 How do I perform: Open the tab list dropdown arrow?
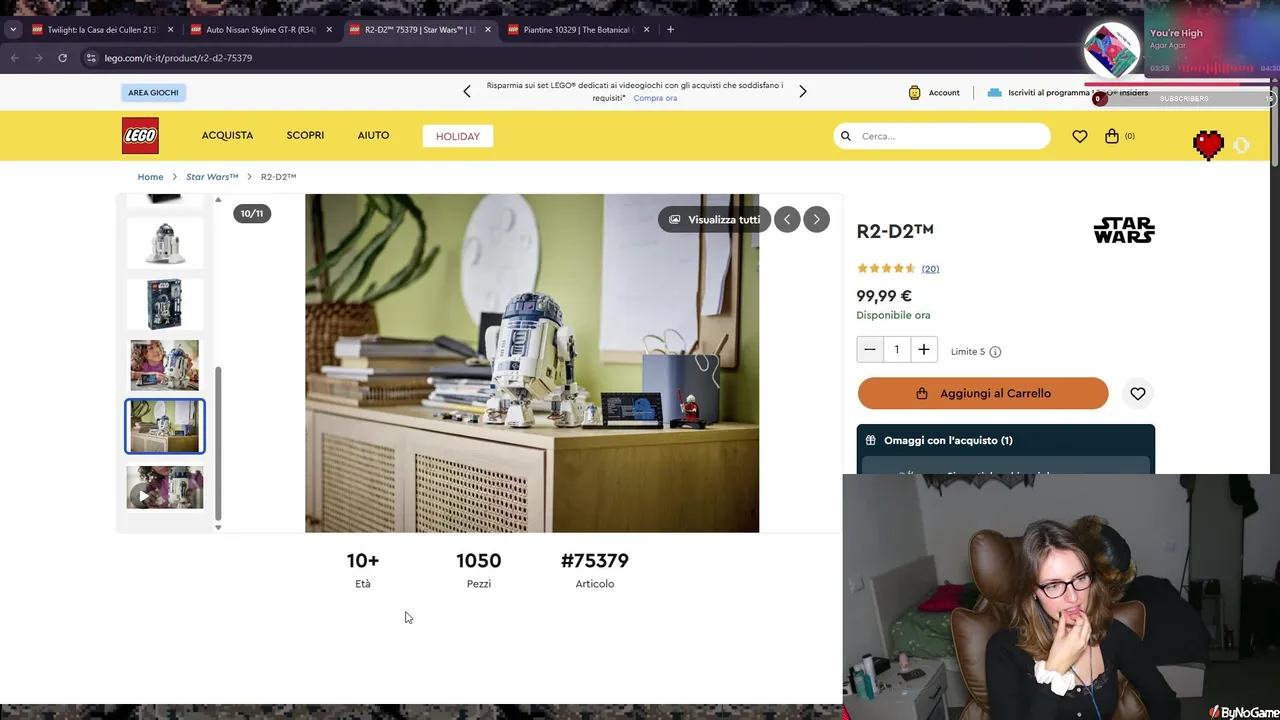coord(13,29)
